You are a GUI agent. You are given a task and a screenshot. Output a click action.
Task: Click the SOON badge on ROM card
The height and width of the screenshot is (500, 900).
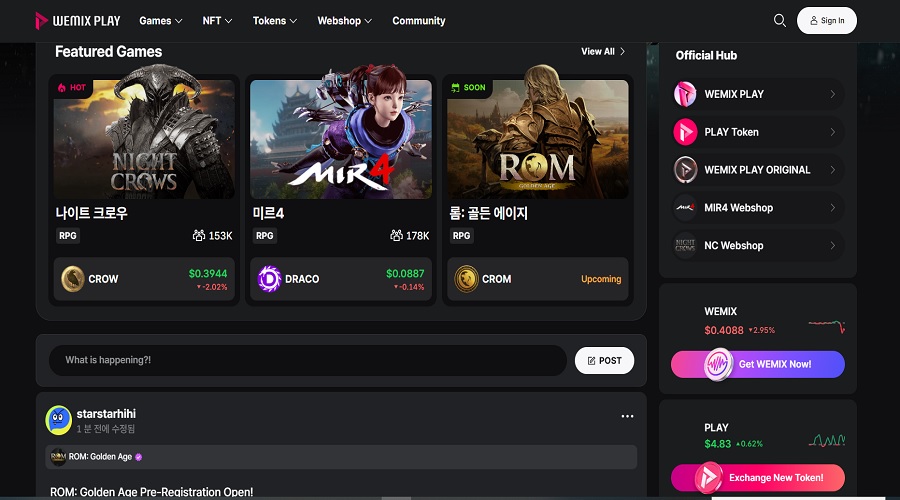(468, 87)
